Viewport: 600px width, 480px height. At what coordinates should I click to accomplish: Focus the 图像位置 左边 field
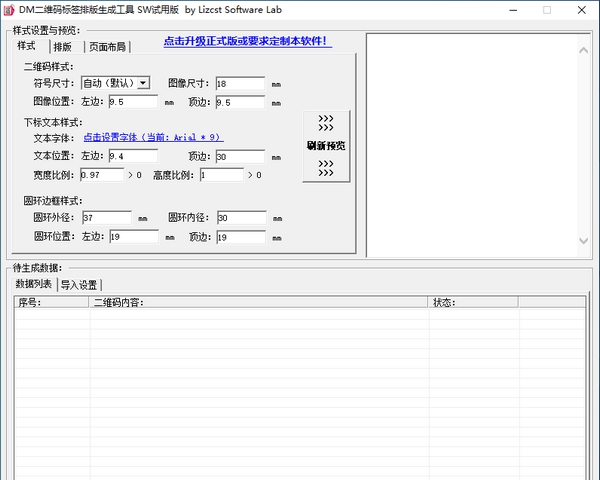click(x=133, y=102)
